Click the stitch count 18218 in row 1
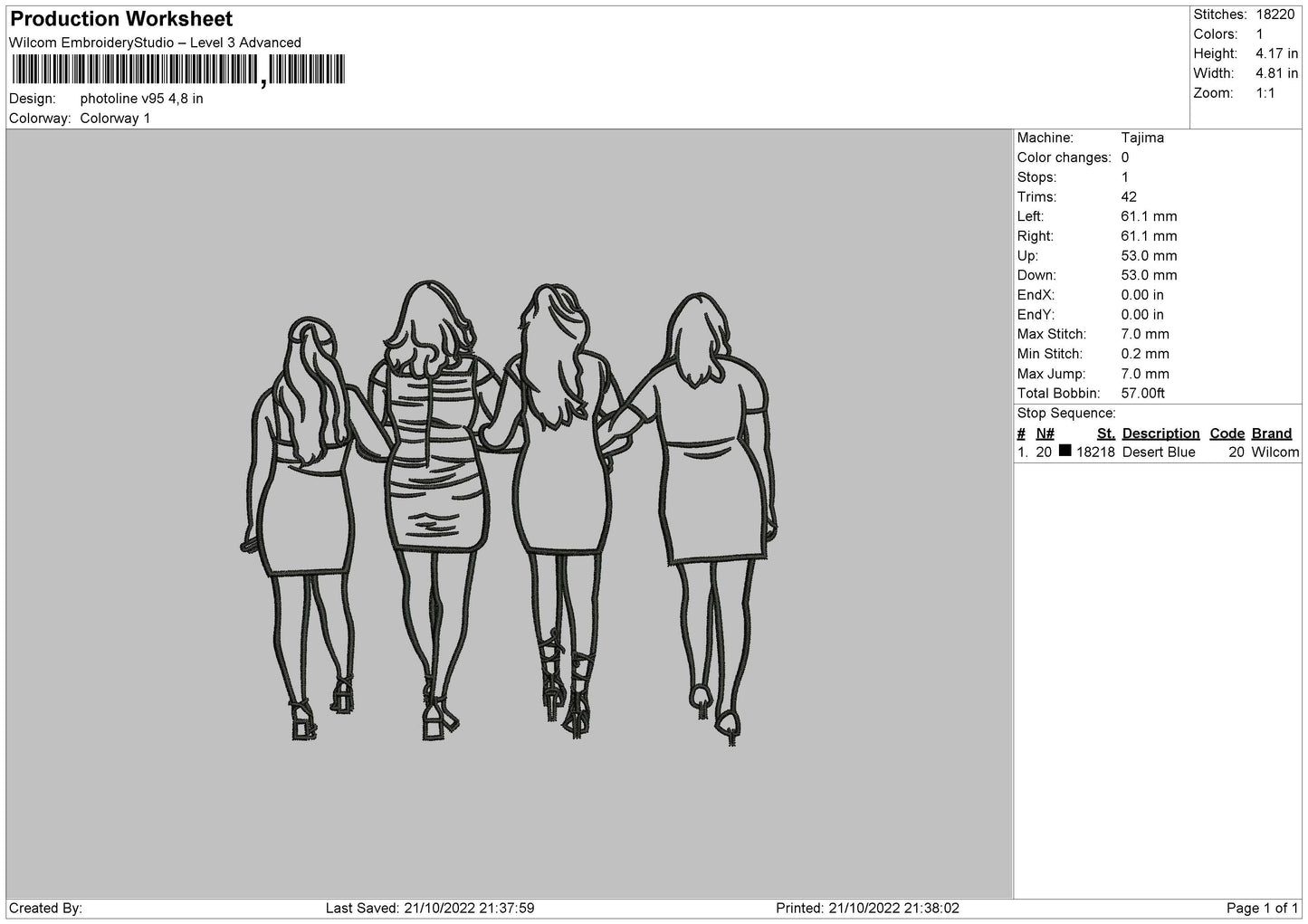The image size is (1308, 924). point(1095,452)
